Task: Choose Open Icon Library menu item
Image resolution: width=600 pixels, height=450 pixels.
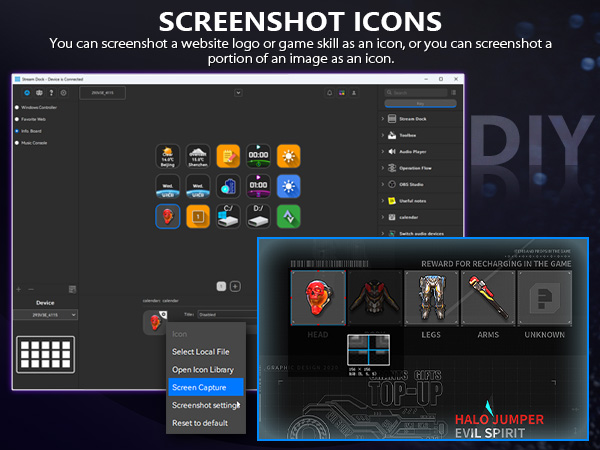Action: [206, 370]
